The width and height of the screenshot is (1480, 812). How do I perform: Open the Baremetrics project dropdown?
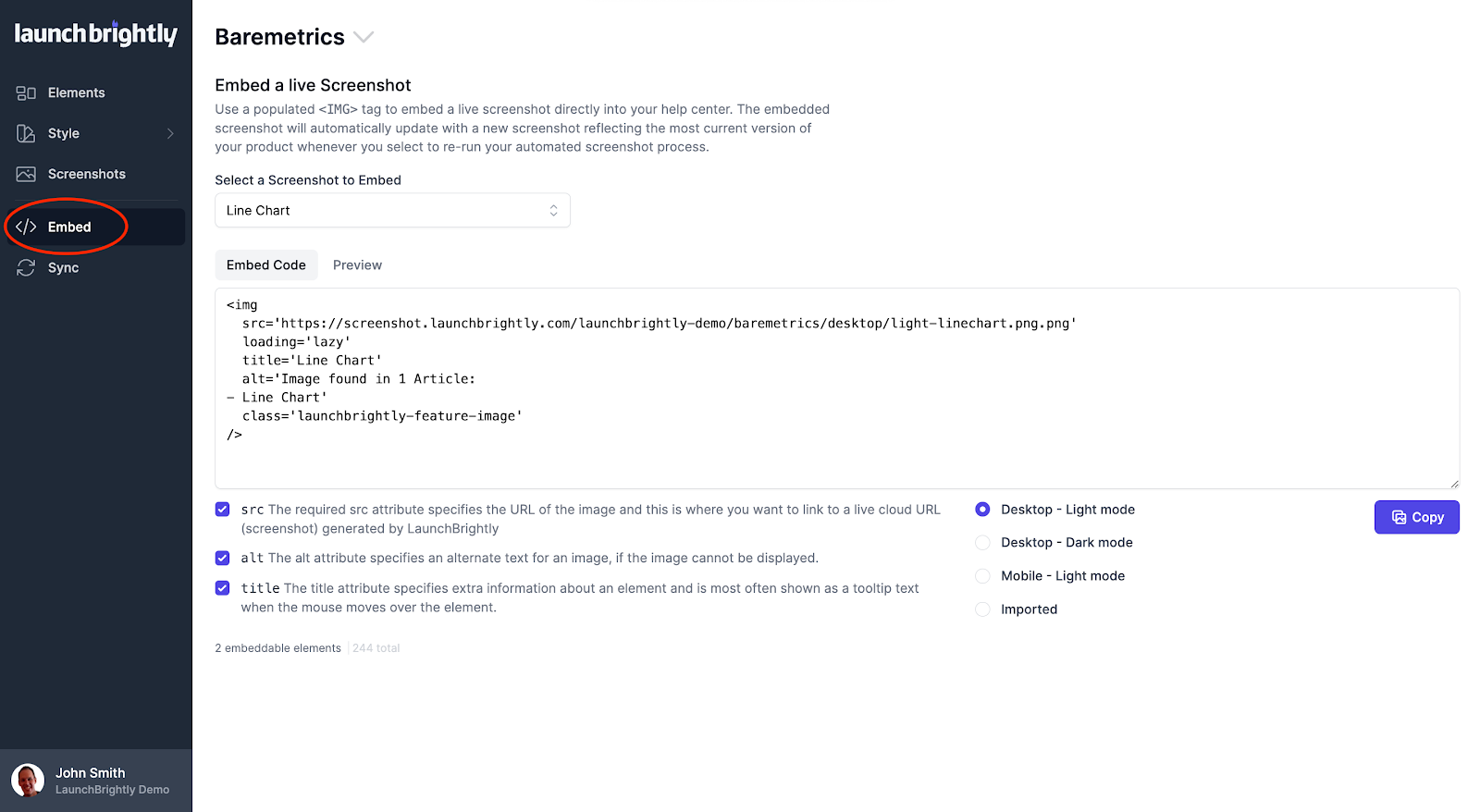(x=364, y=37)
